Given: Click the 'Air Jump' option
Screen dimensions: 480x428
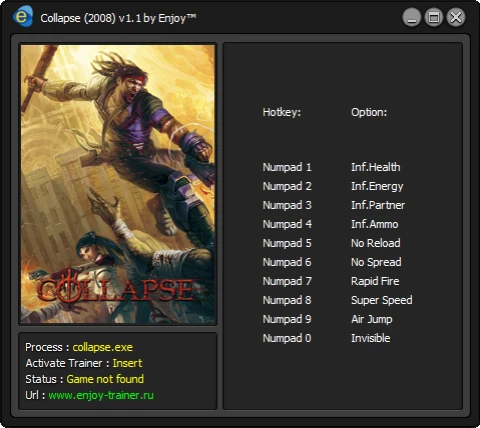Looking at the screenshot, I should tap(372, 319).
